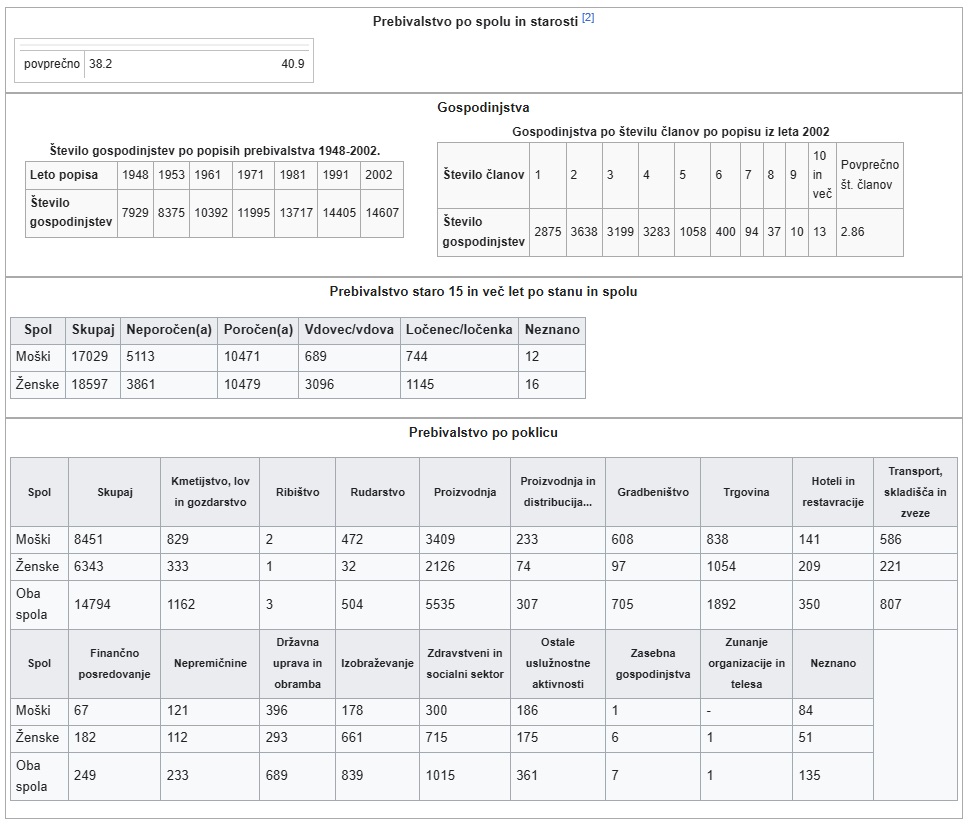973x829 pixels.
Task: Select the Ribištvo column header
Action: click(297, 492)
